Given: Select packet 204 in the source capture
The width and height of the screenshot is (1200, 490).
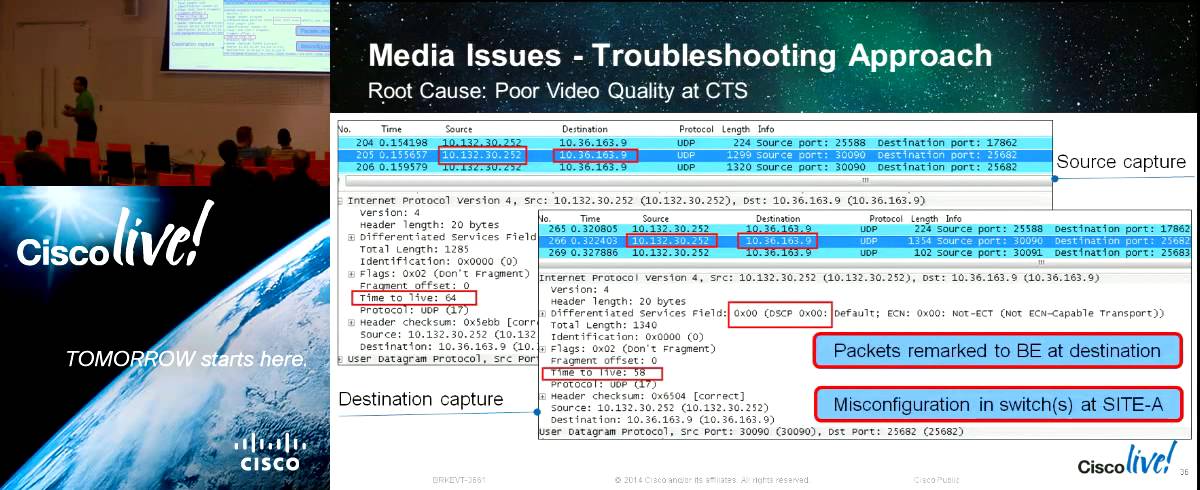Looking at the screenshot, I should coord(695,143).
